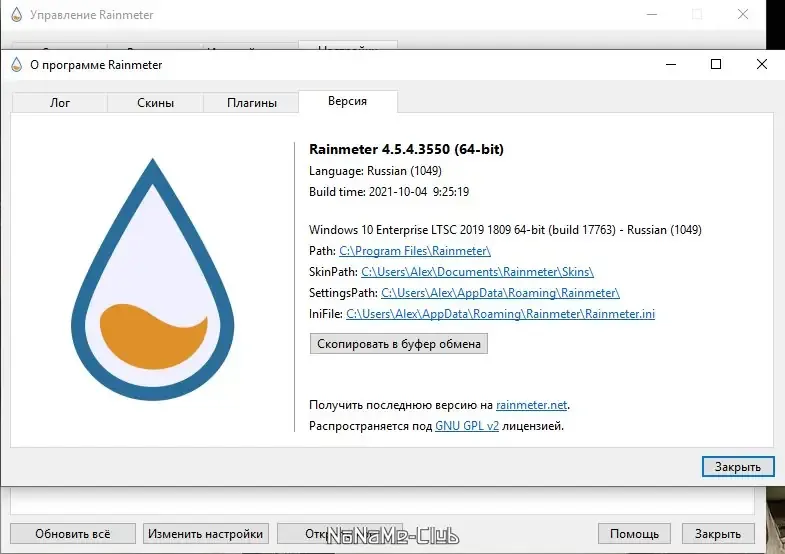Close the Управление Rainmeter window
The image size is (785, 554).
pos(743,14)
